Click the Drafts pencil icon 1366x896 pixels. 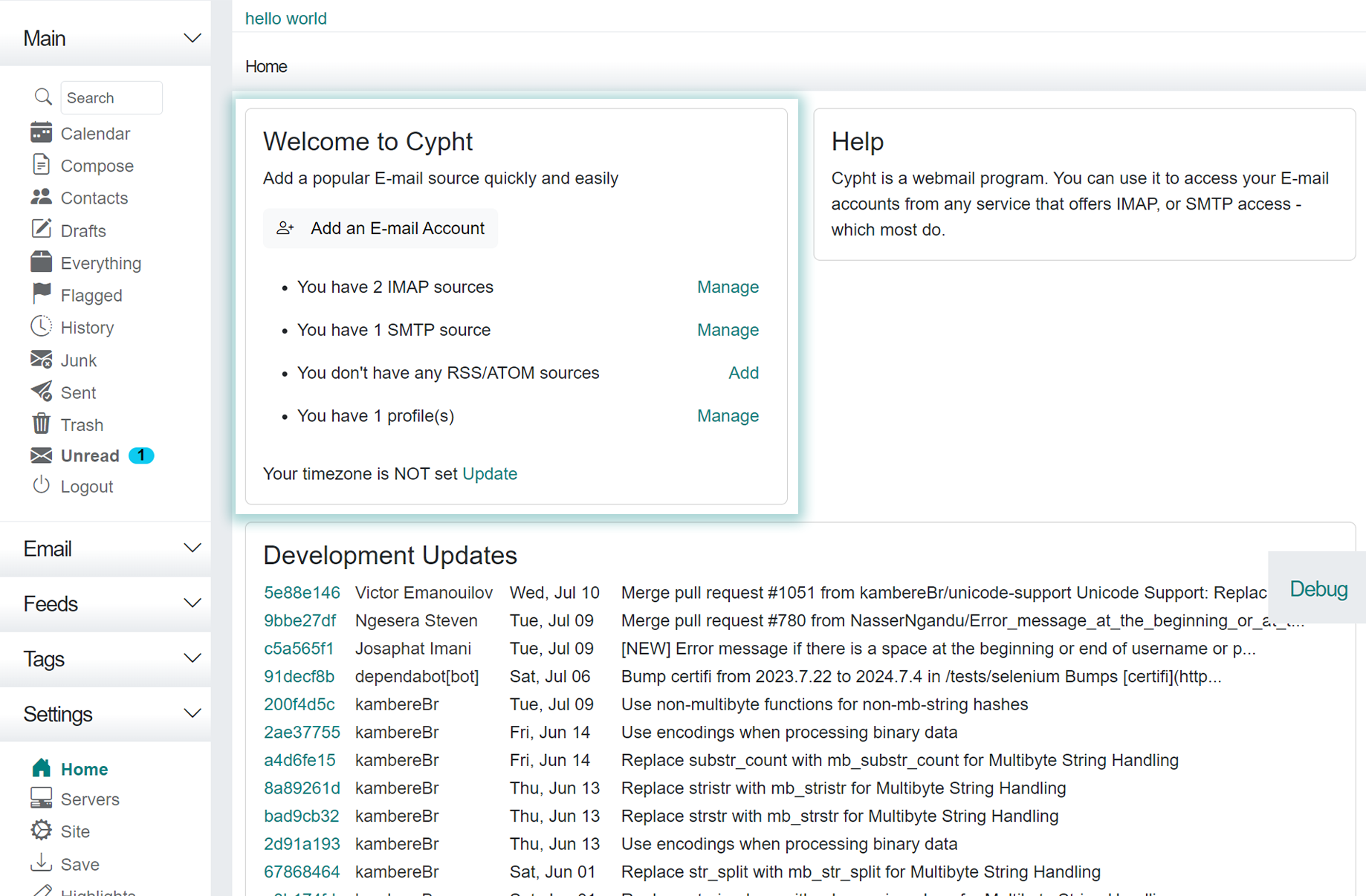[42, 230]
